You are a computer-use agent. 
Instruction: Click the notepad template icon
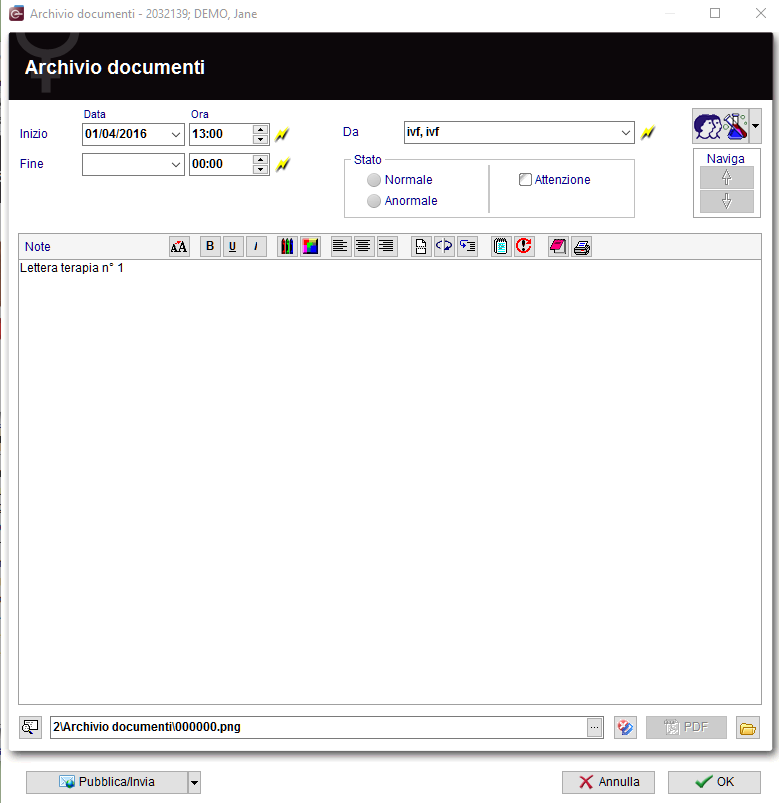(x=501, y=246)
